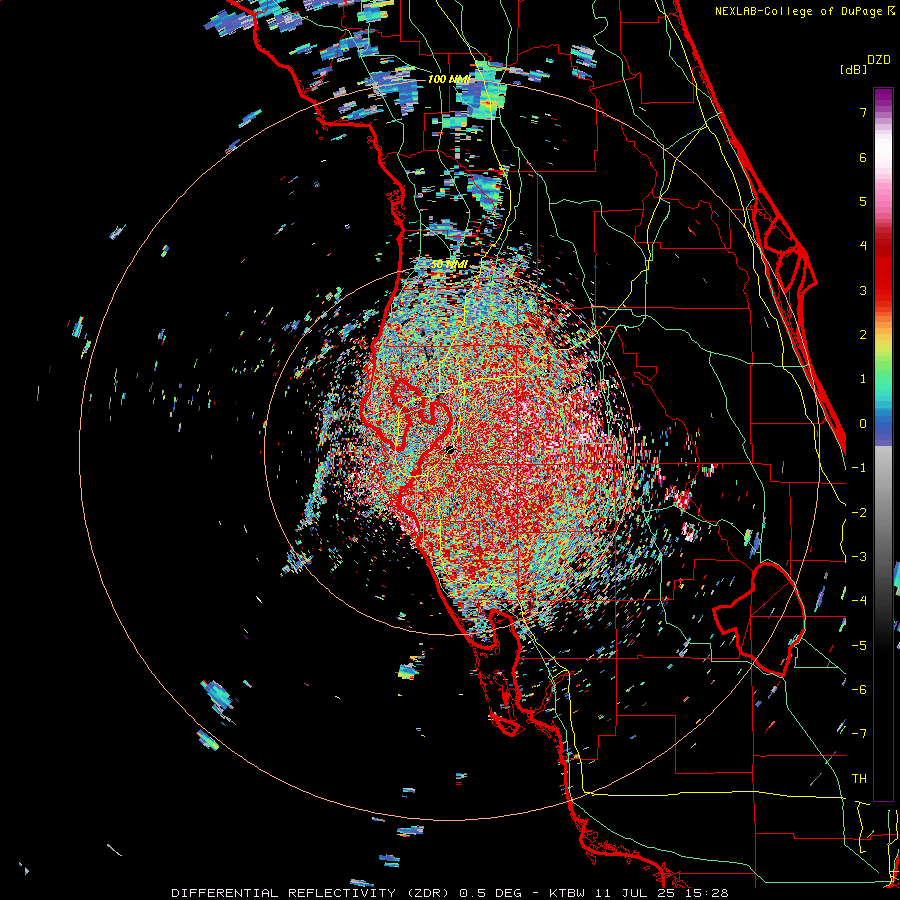Click the 6 value on color scale
This screenshot has height=900, width=900.
(863, 157)
